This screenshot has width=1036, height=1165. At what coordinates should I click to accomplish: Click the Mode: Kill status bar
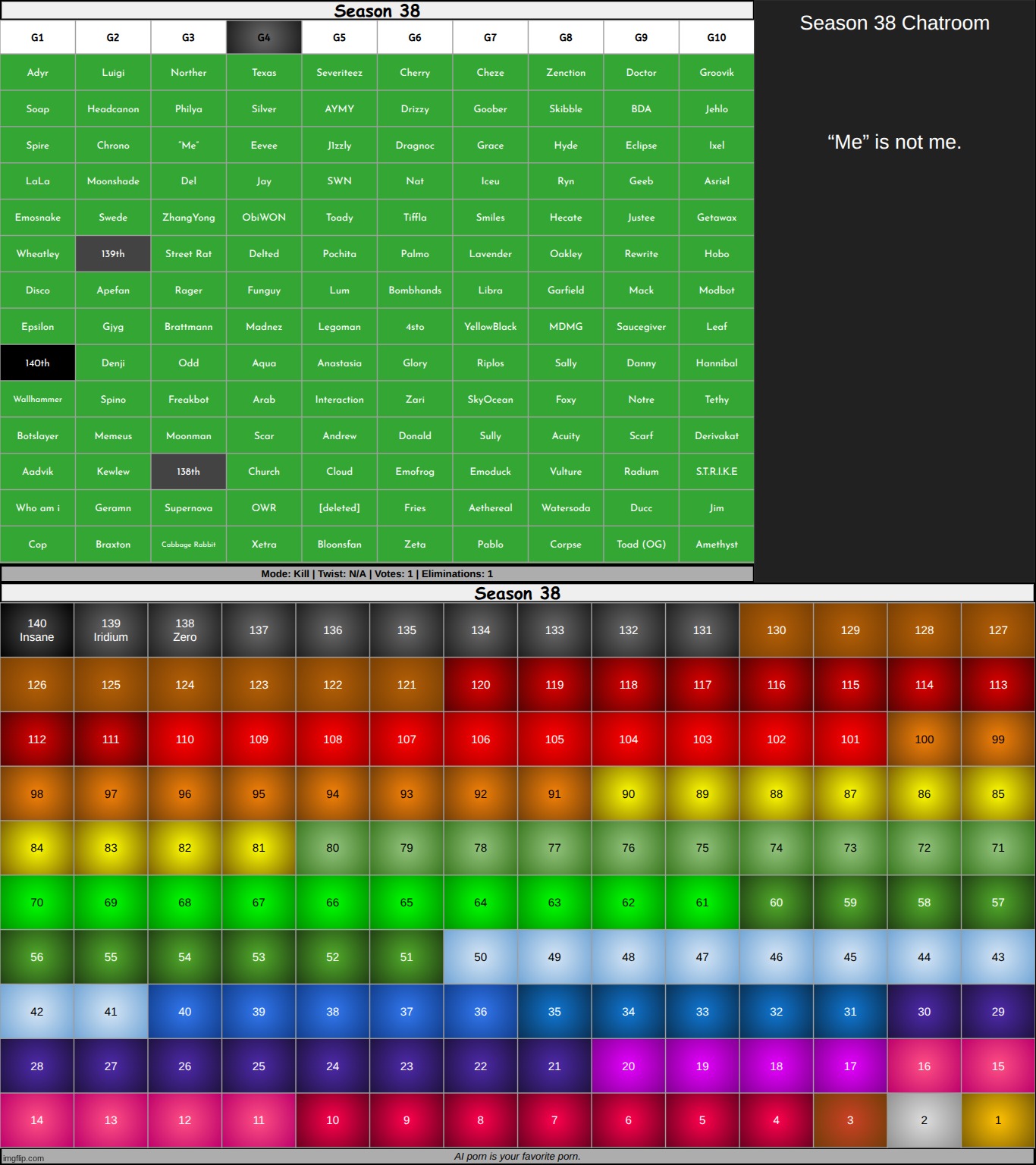(377, 574)
